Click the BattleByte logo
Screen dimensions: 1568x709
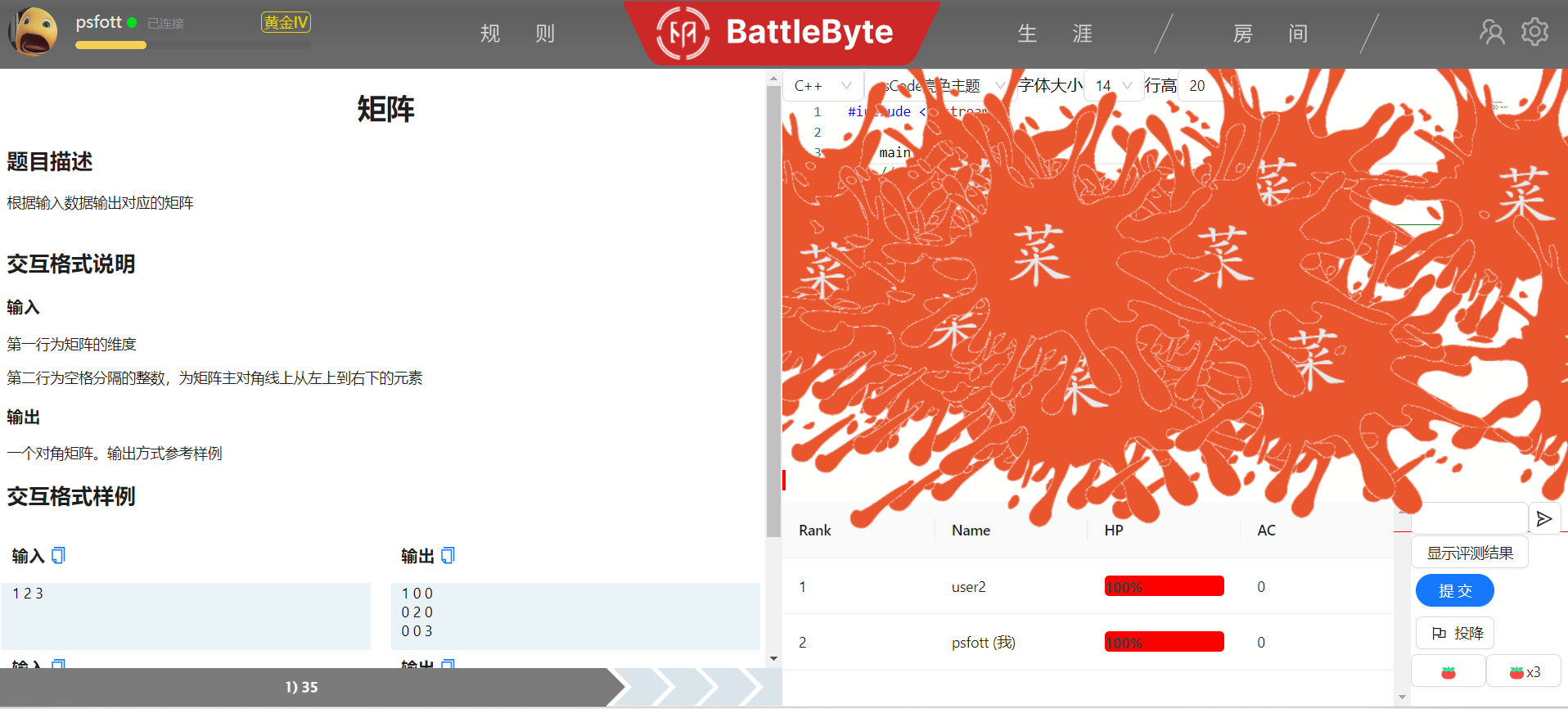tap(781, 33)
